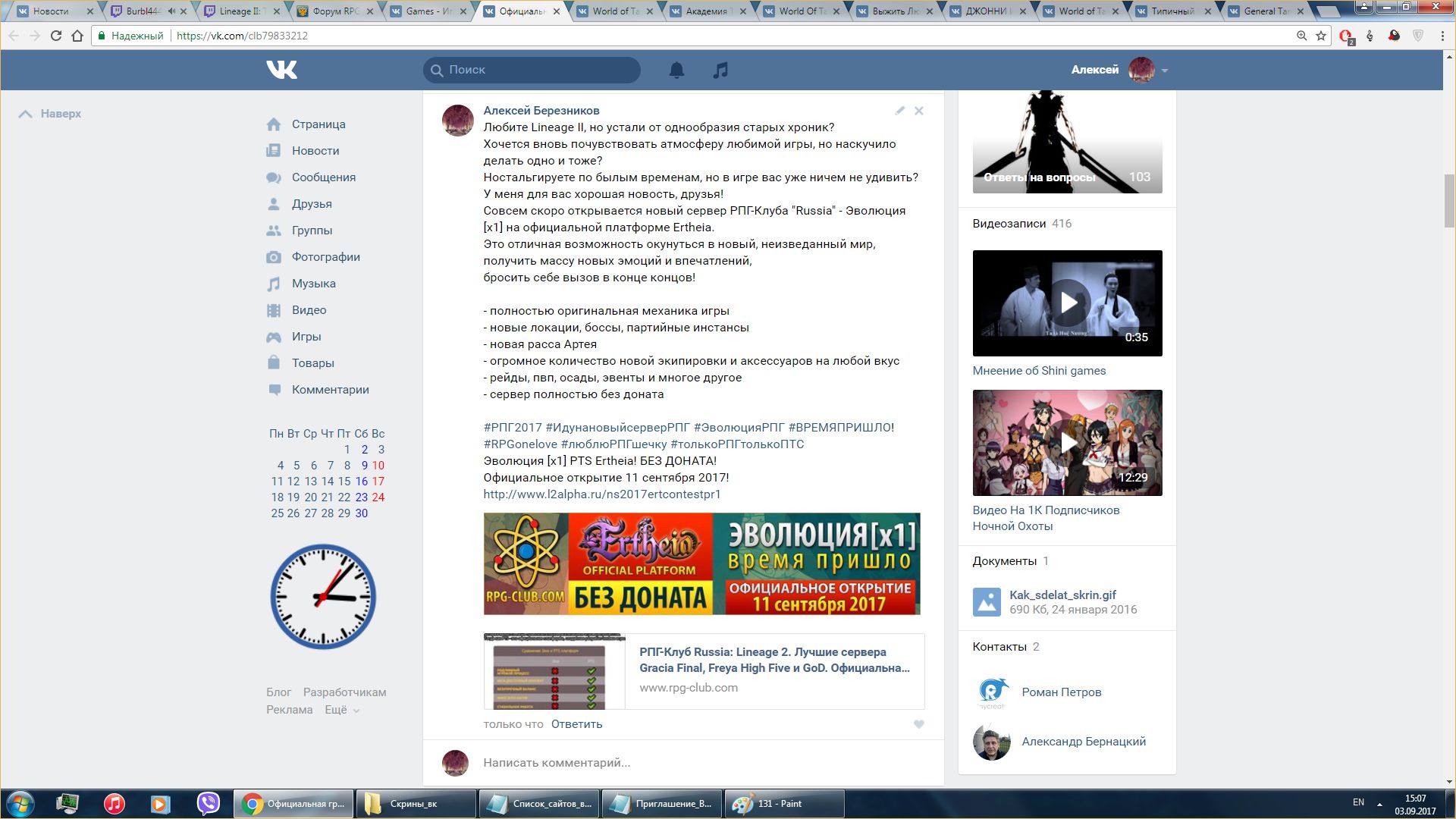The width and height of the screenshot is (1456, 819).
Task: Reload page with browser refresh icon
Action: click(55, 36)
